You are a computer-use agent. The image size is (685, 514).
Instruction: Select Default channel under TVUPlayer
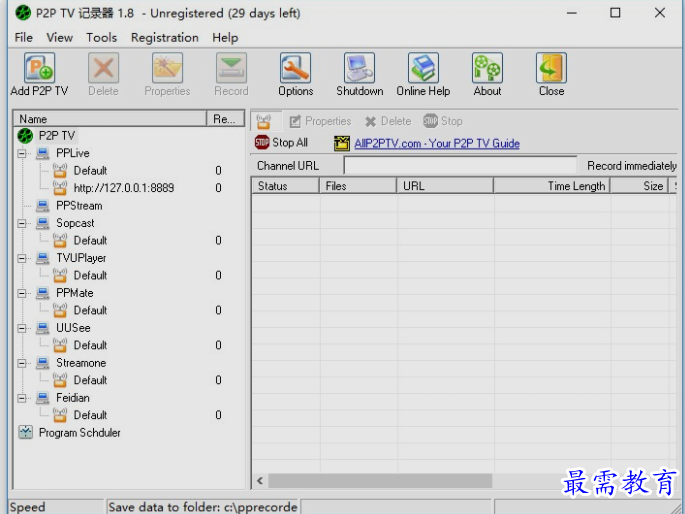coord(90,276)
